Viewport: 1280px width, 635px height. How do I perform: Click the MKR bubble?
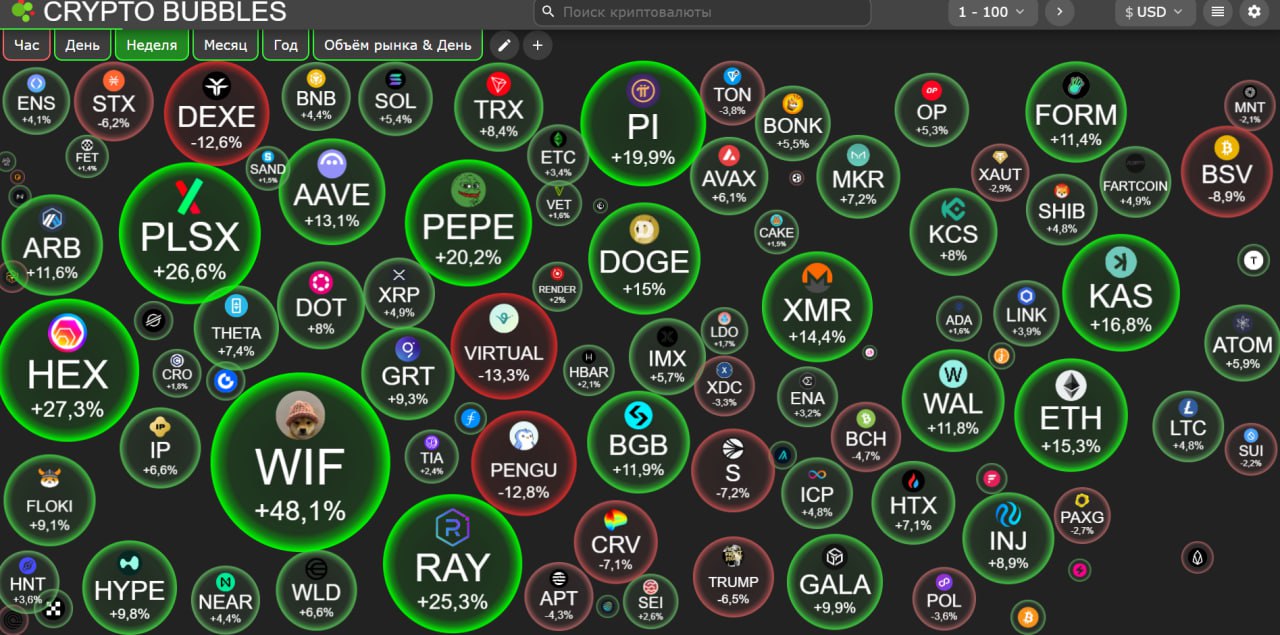coord(858,177)
